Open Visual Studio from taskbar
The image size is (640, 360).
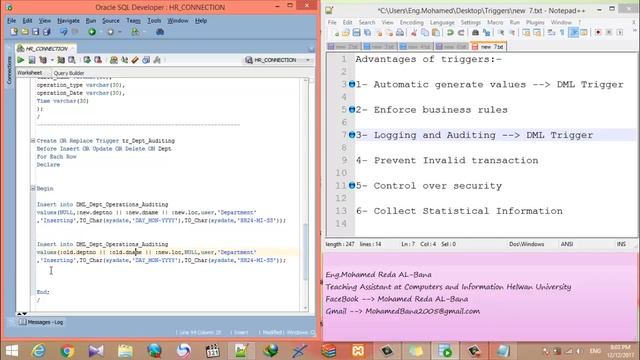pos(96,351)
